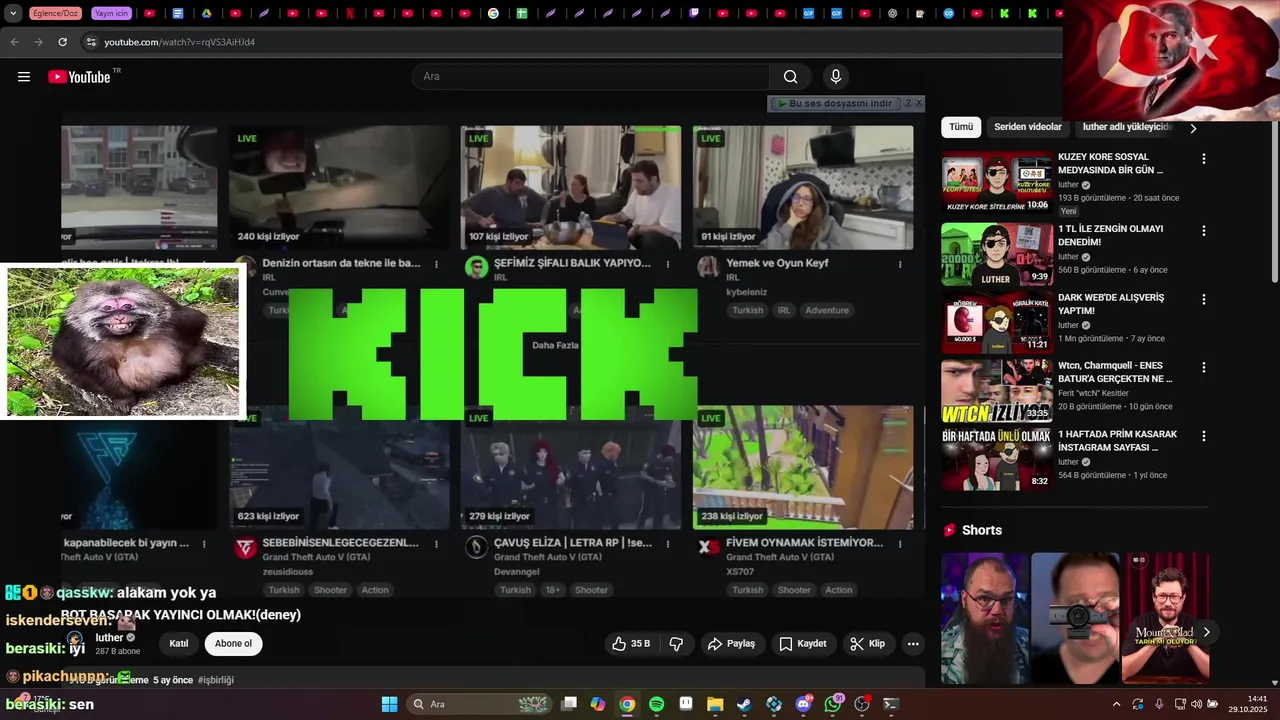1280x720 pixels.
Task: Open the video actions three-dot menu
Action: 913,644
